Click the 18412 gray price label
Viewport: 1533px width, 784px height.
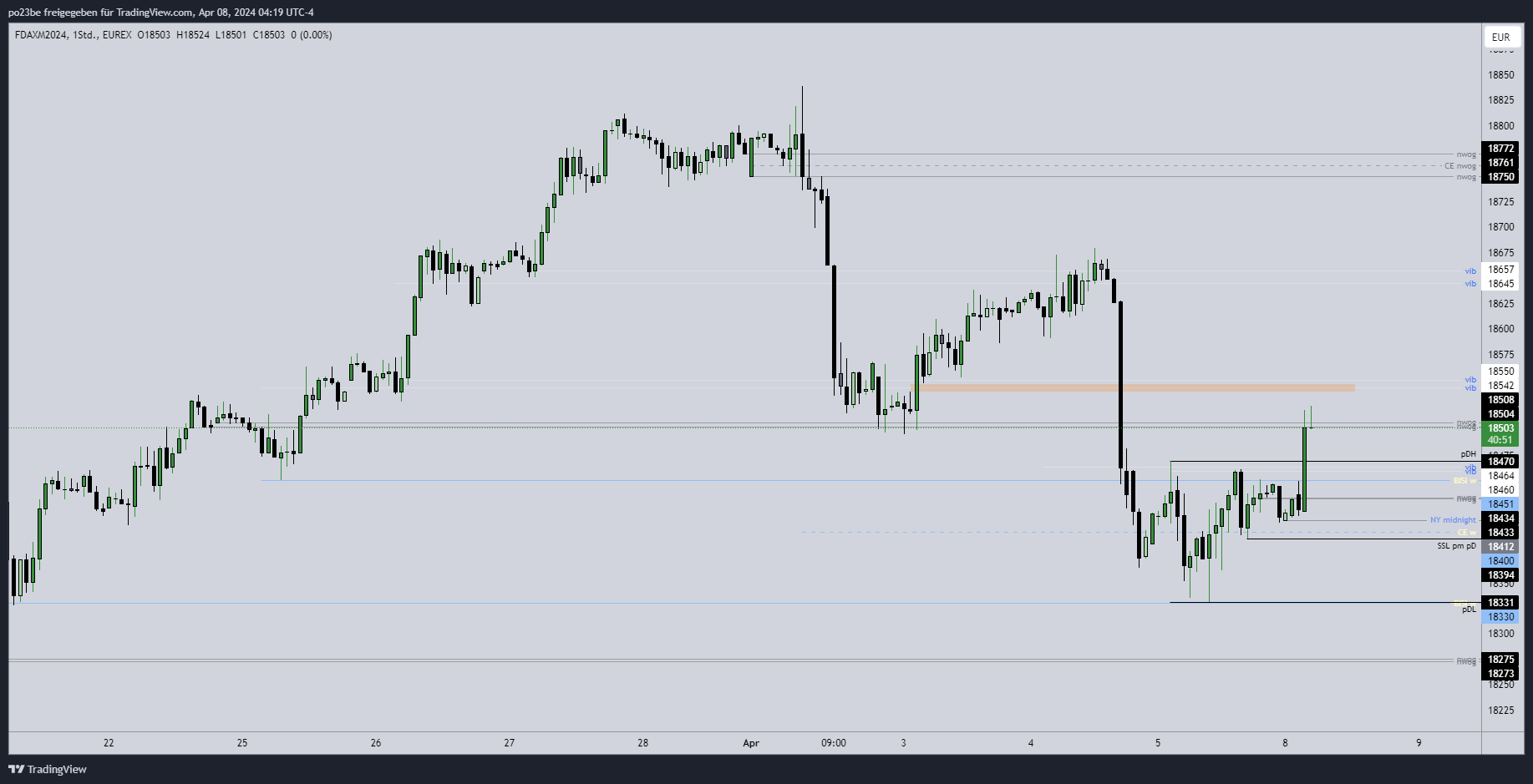coord(1500,547)
